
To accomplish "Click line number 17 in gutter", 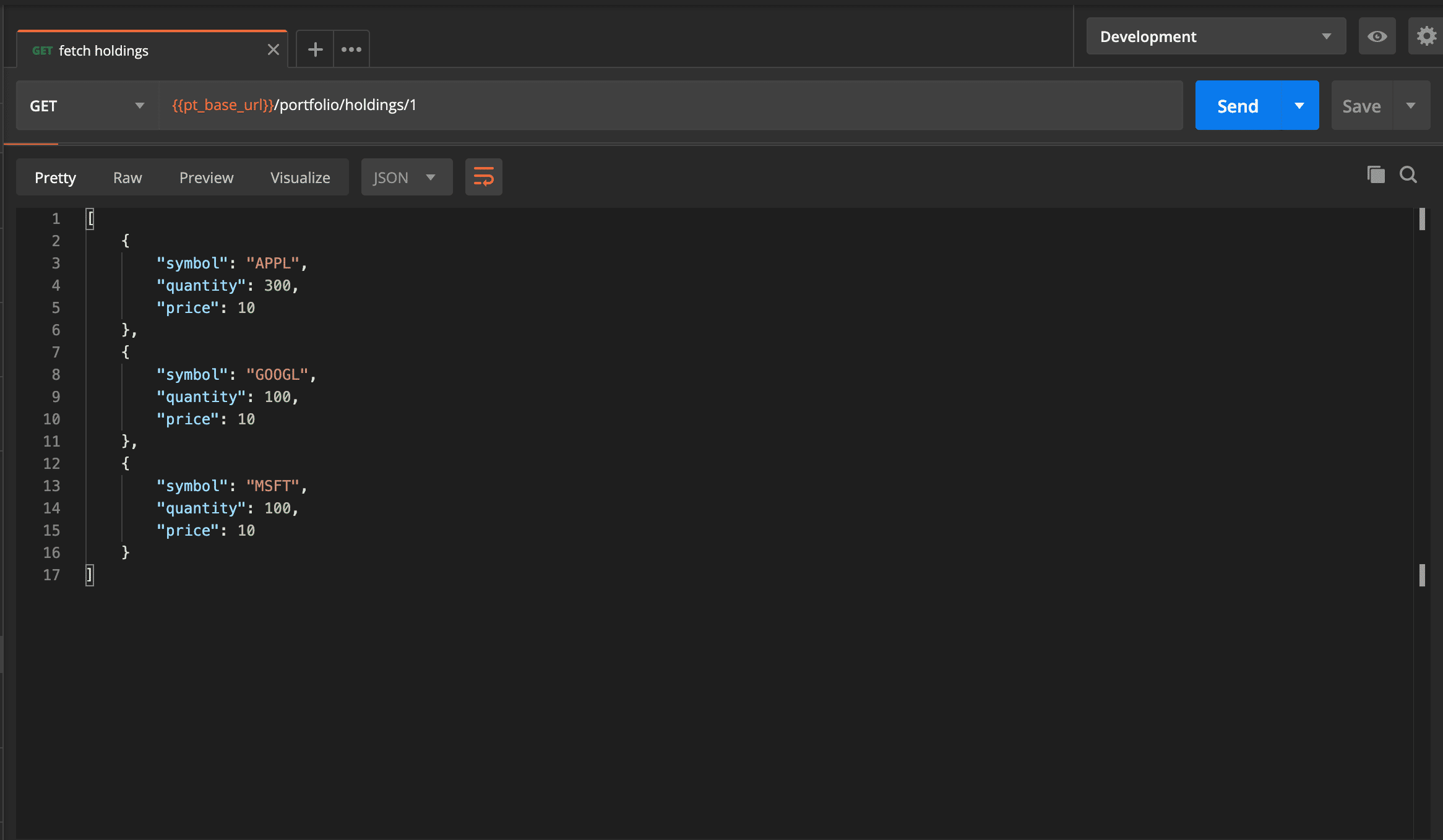I will point(51,575).
